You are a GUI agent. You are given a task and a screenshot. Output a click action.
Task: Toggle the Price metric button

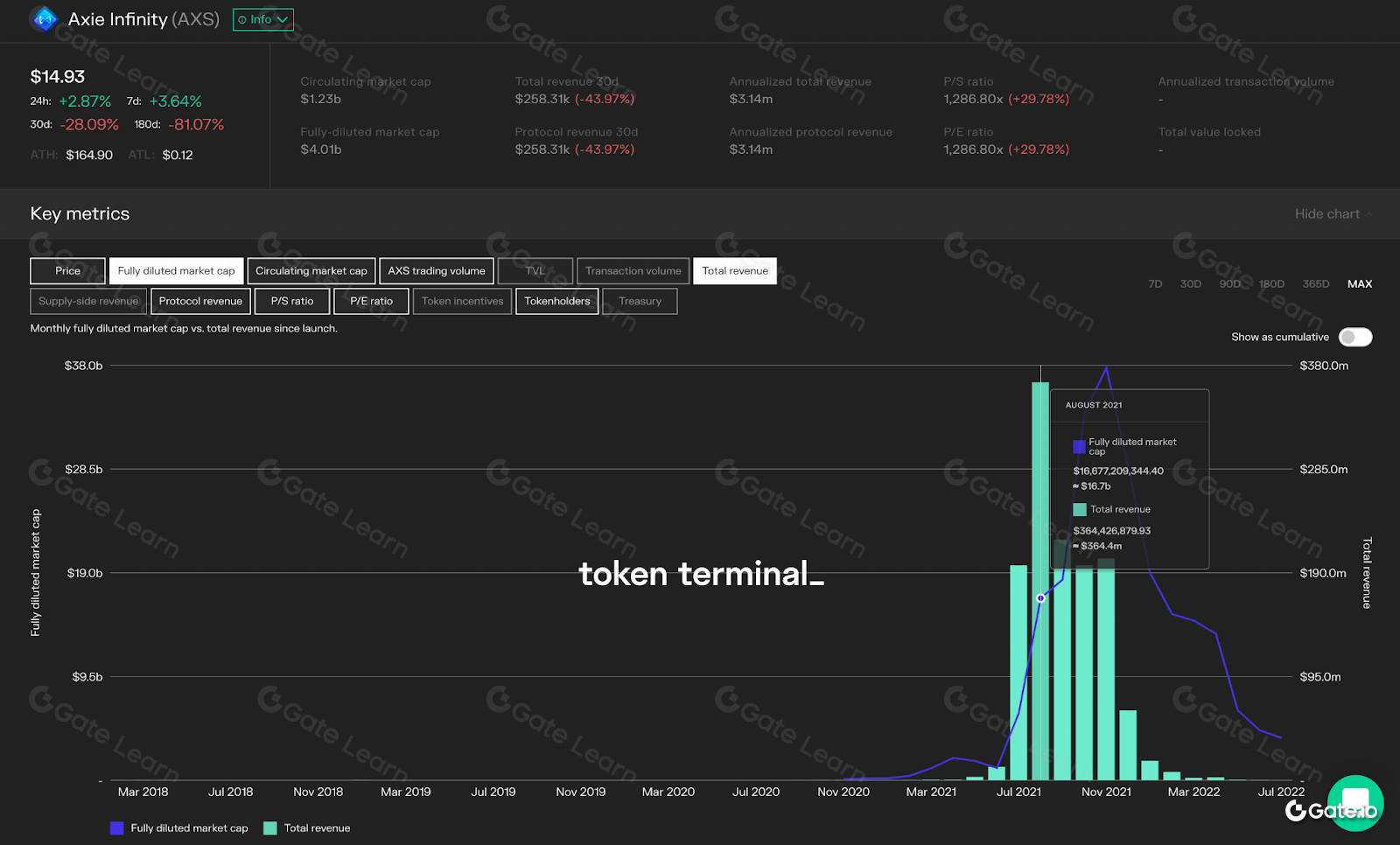[x=67, y=271]
